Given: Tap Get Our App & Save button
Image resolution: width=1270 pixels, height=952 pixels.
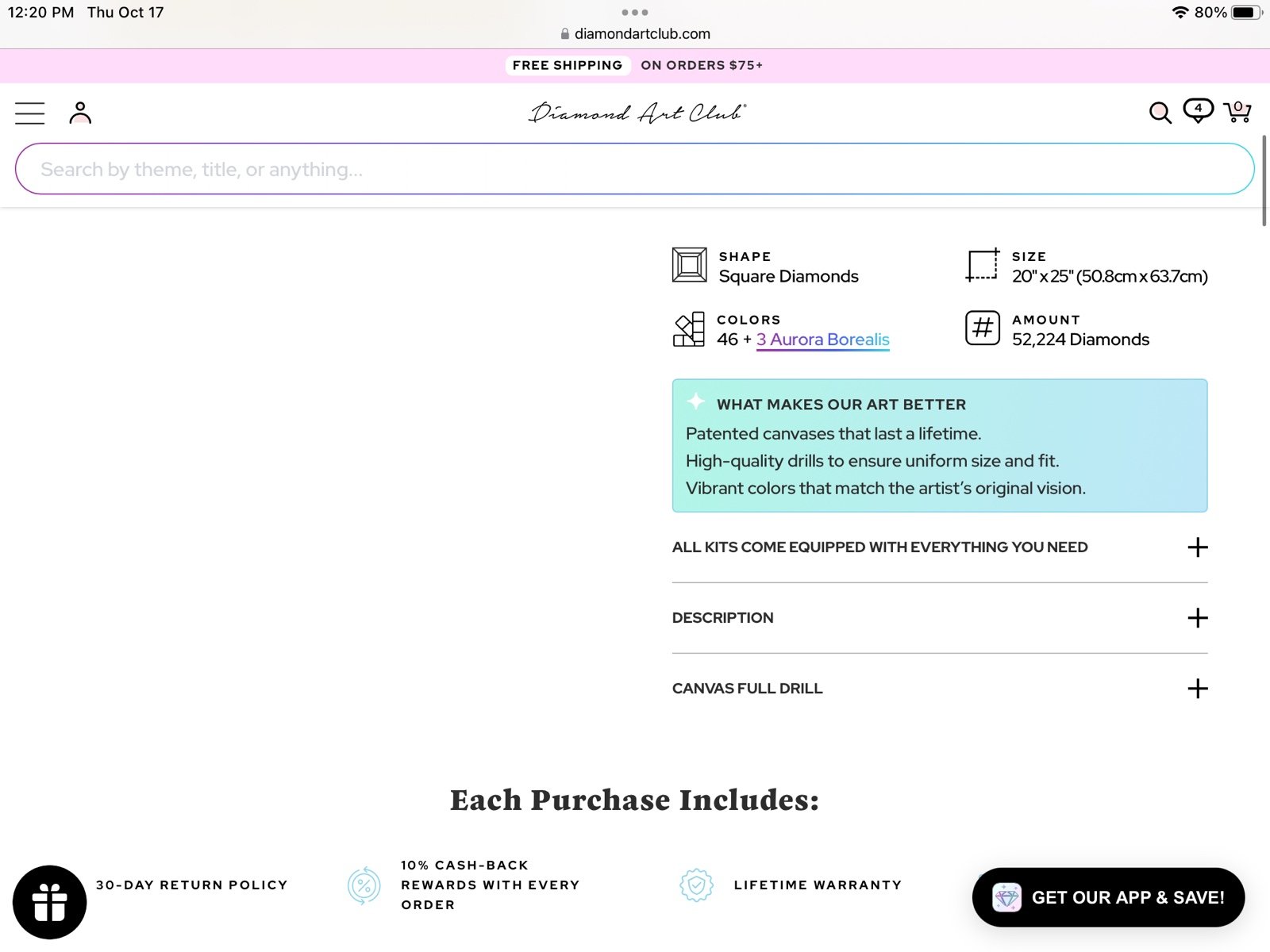Looking at the screenshot, I should point(1108,897).
